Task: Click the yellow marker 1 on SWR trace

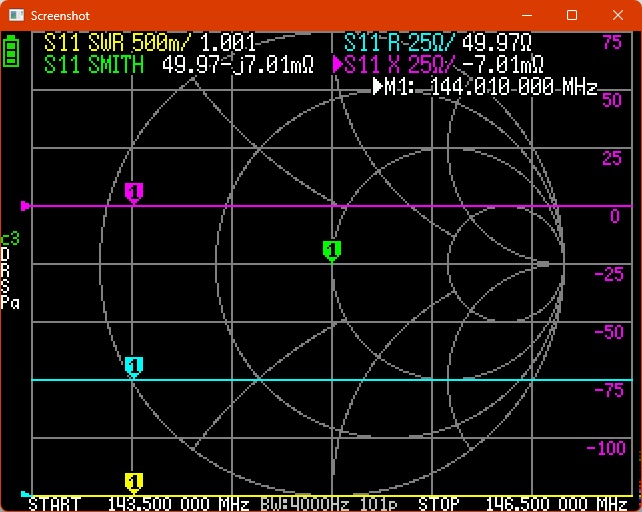Action: click(134, 482)
